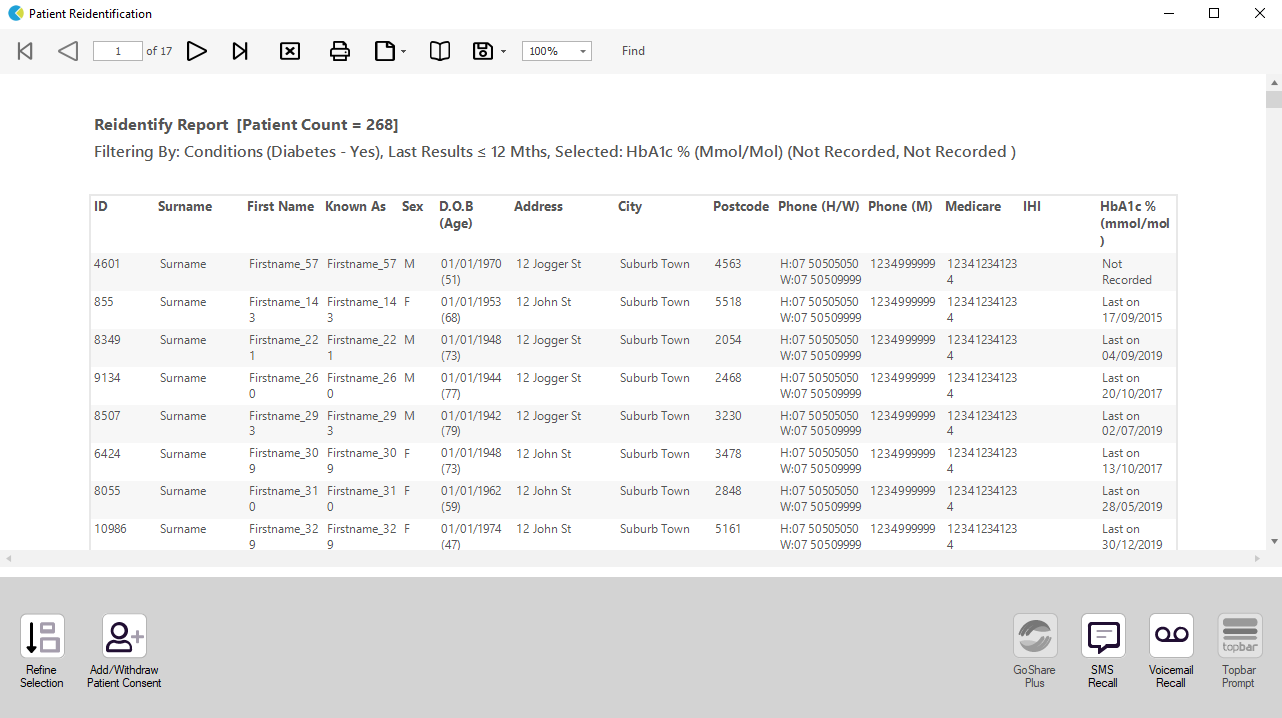Go to the previous report page
Viewport: 1282px width, 718px height.
(68, 51)
